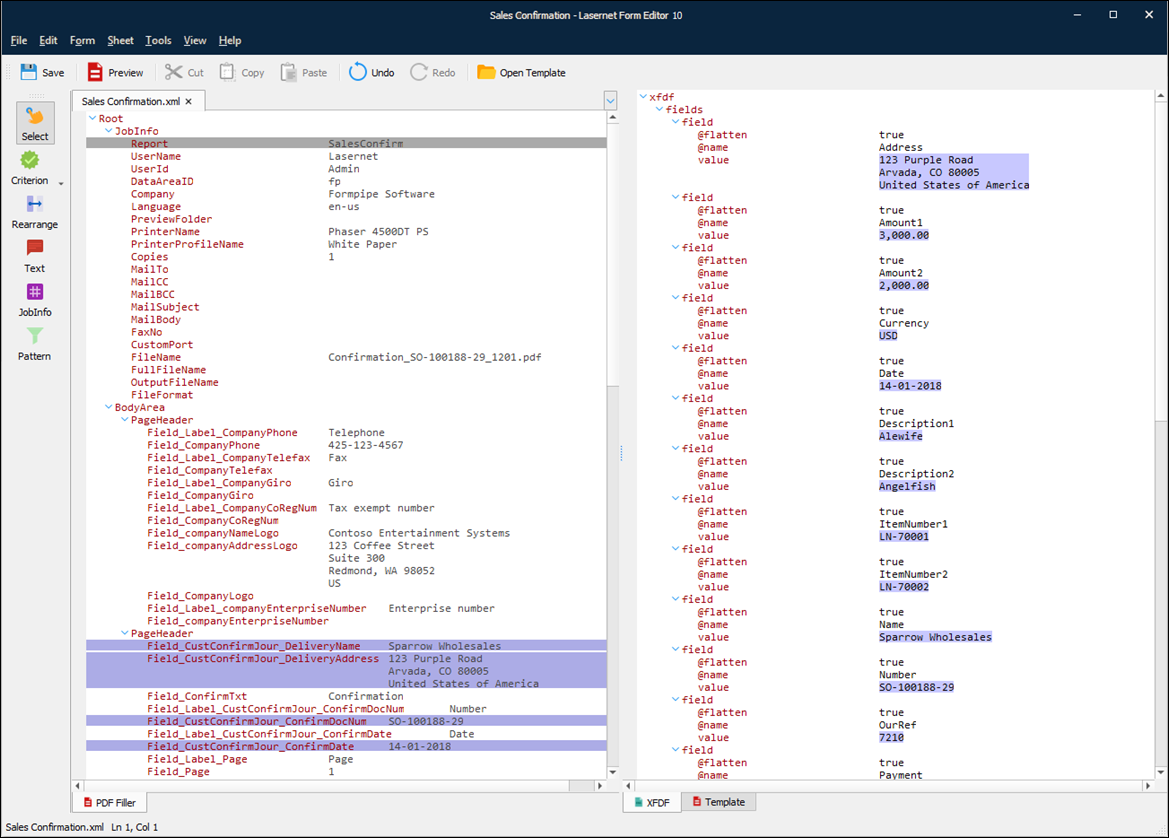This screenshot has width=1169, height=838.
Task: Collapse the Root node
Action: pos(92,118)
